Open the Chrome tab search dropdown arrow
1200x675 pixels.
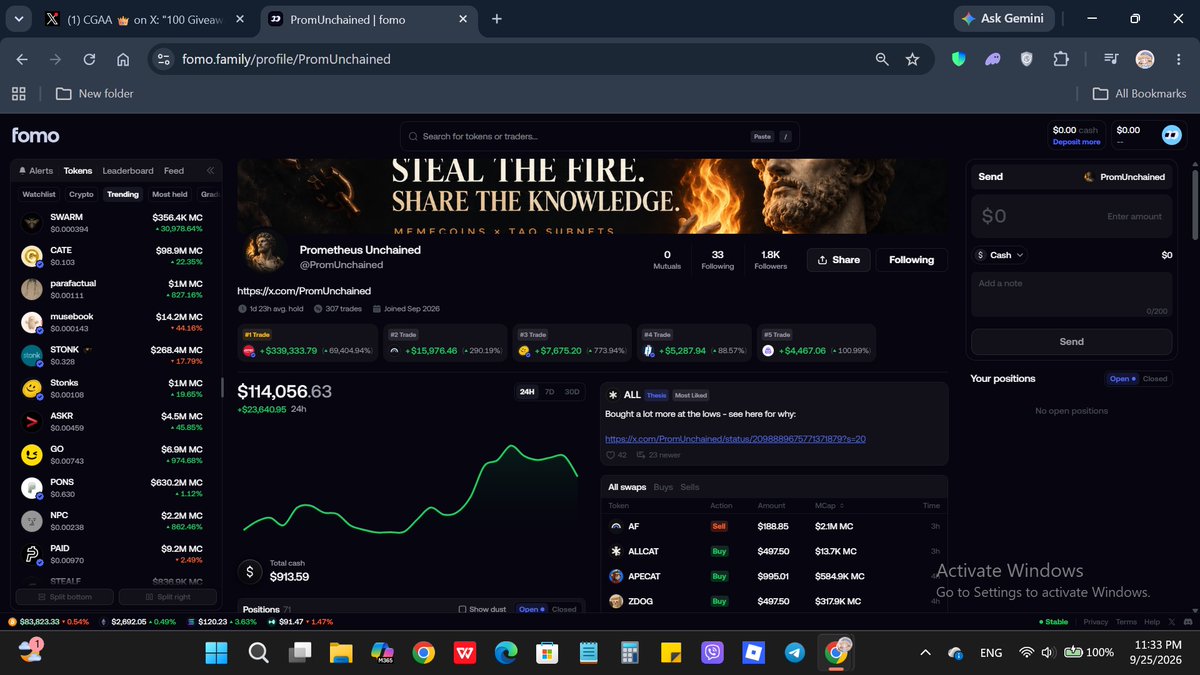point(18,18)
